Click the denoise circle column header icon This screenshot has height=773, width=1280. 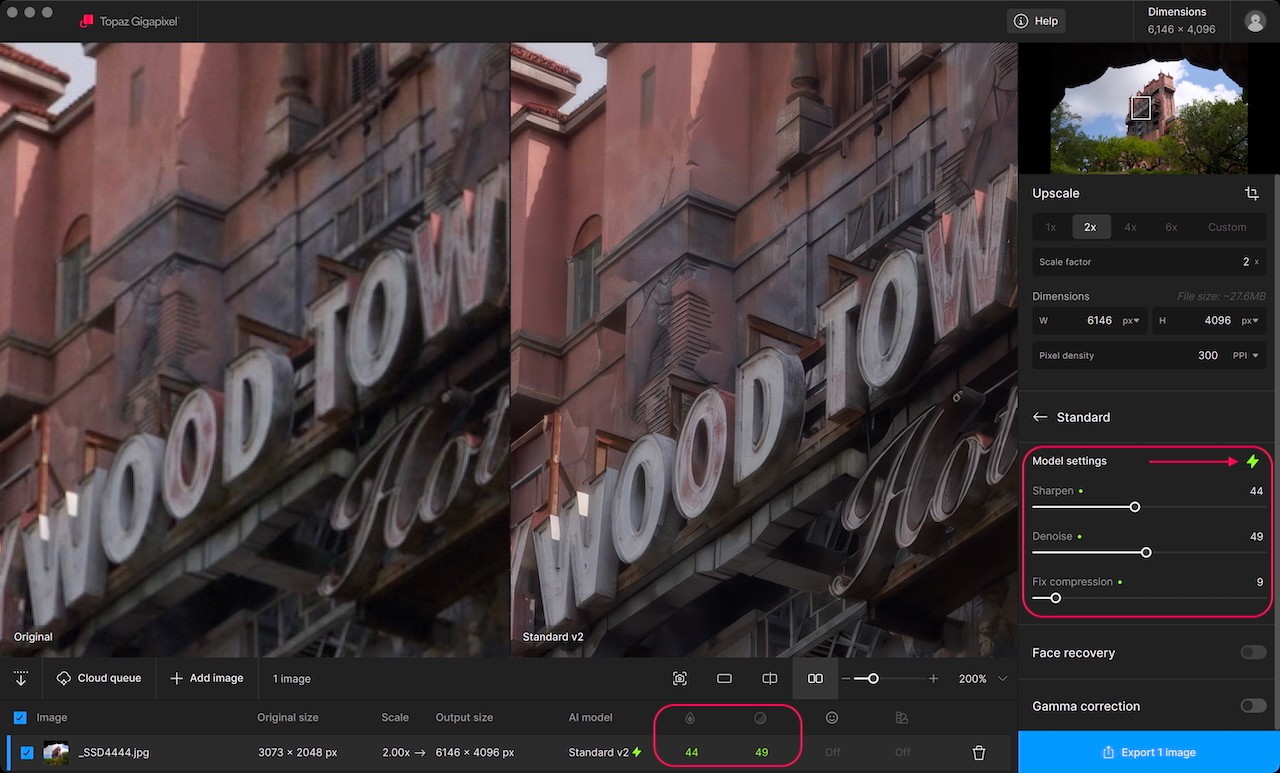(760, 717)
